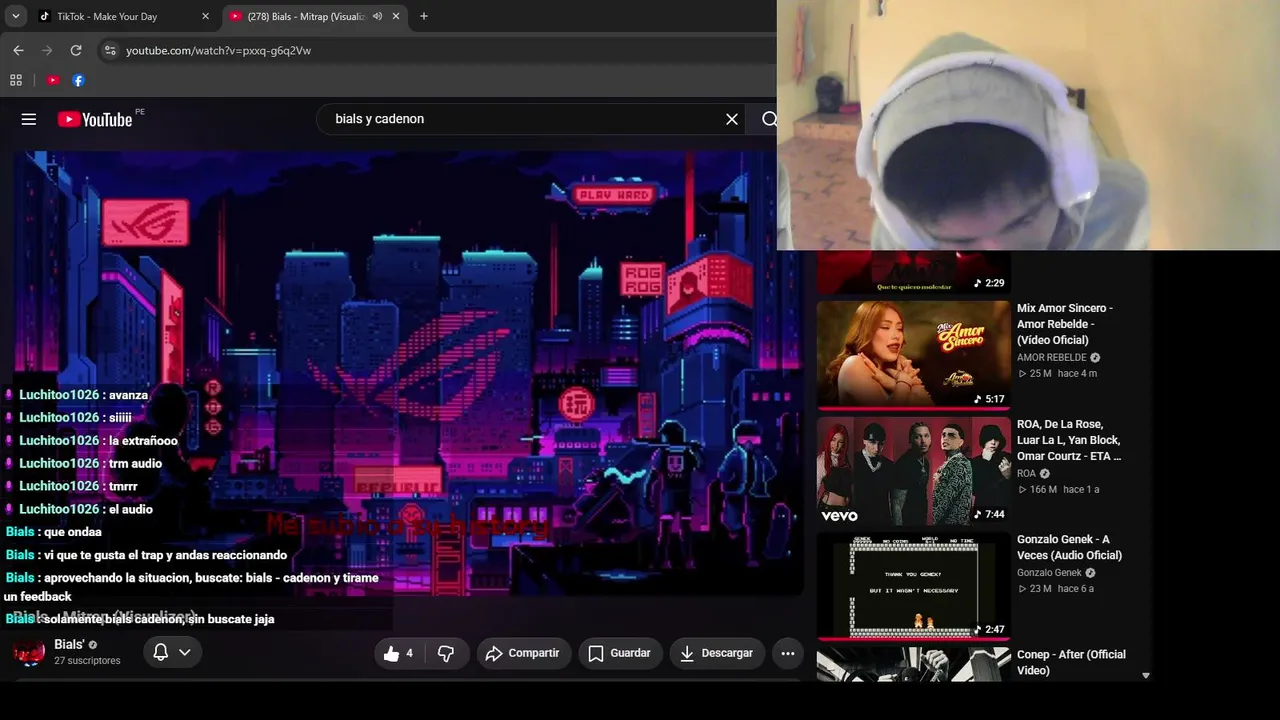Screen dimensions: 1280x720
Task: Visit the AMOR REBELDE channel
Action: tap(1052, 358)
